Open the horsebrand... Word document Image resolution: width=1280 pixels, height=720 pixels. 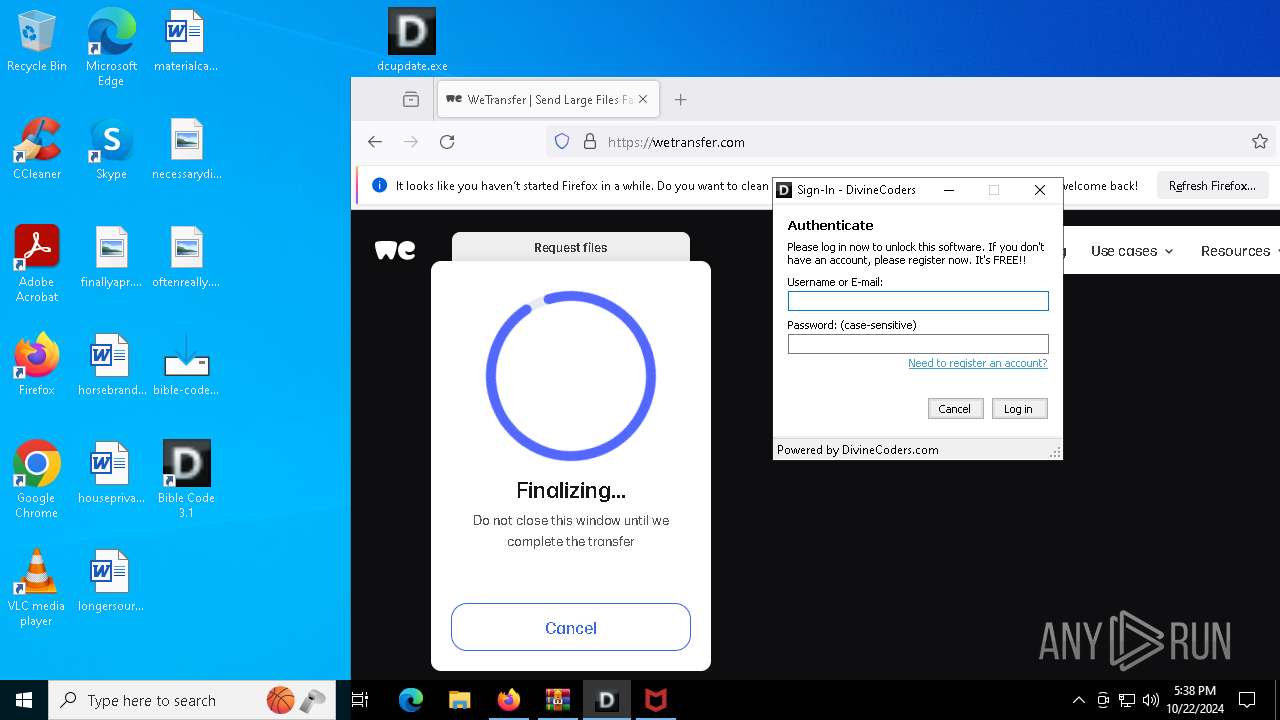coord(111,365)
